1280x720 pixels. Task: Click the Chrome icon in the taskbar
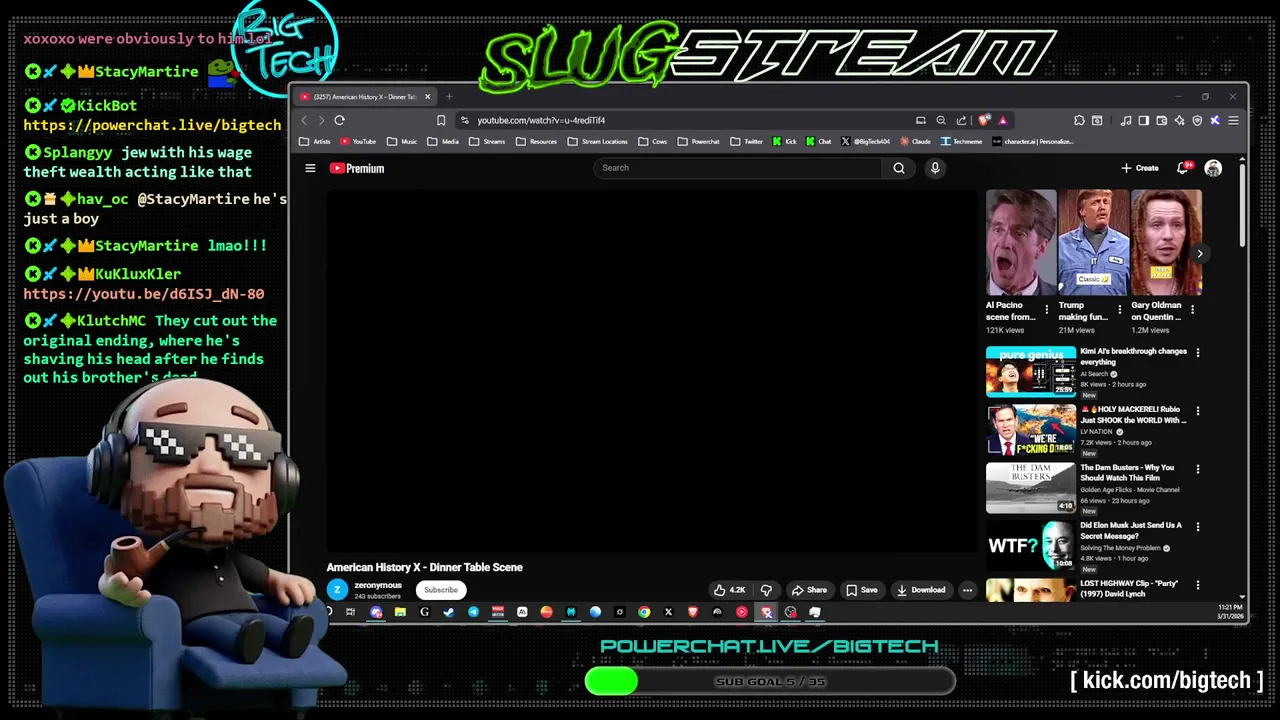pyautogui.click(x=644, y=612)
